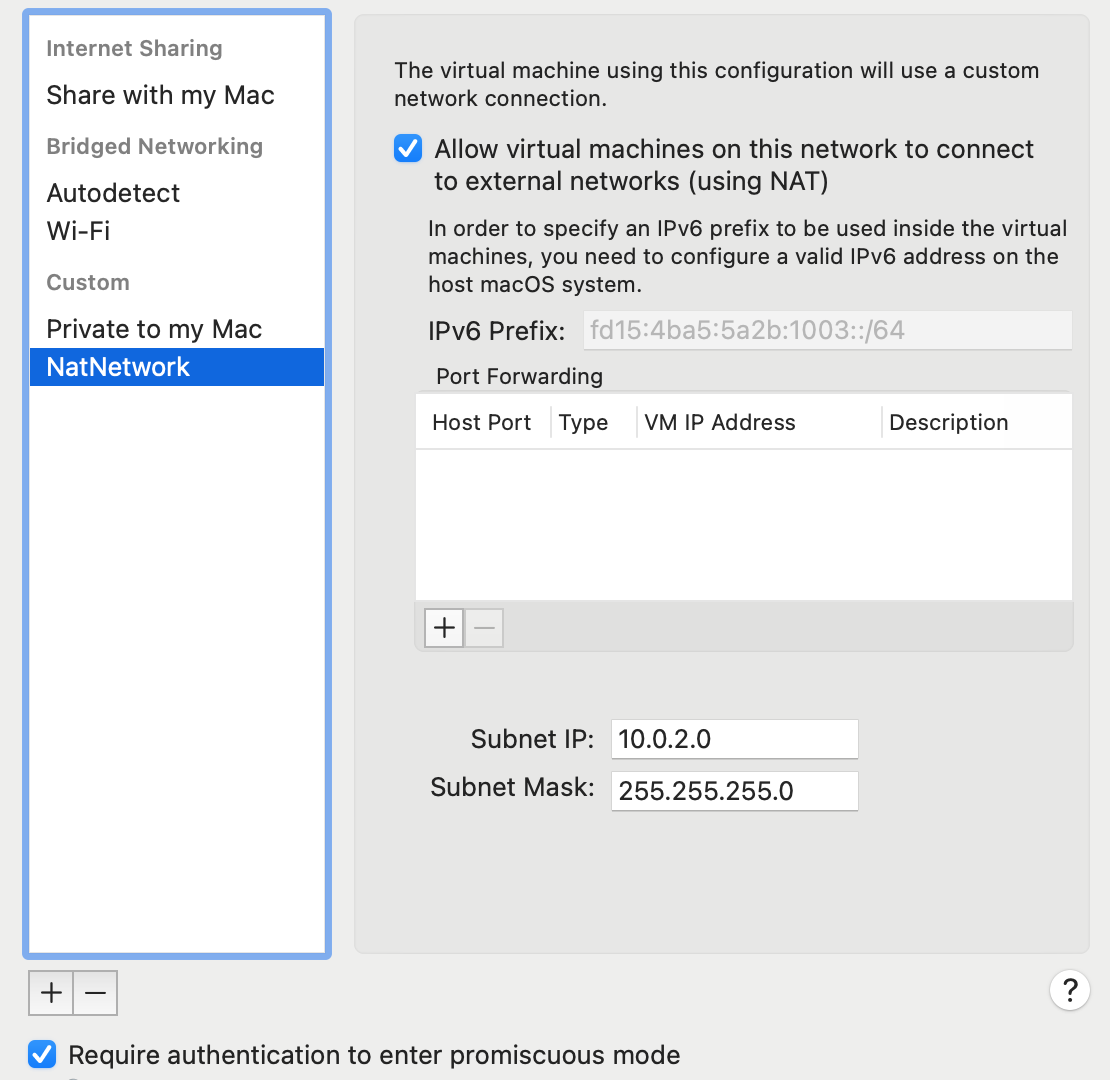Sort by the Host Port column header
1110x1080 pixels.
481,422
